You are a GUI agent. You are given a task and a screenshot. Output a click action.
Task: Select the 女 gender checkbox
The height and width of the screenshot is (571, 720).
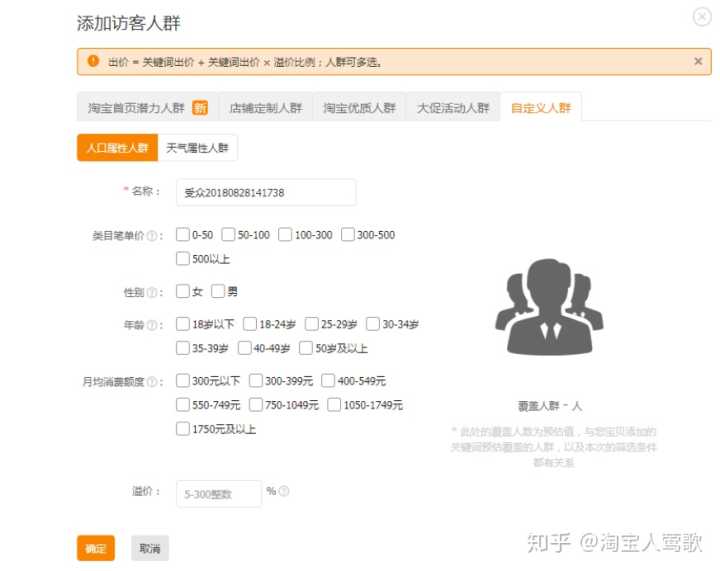[182, 292]
